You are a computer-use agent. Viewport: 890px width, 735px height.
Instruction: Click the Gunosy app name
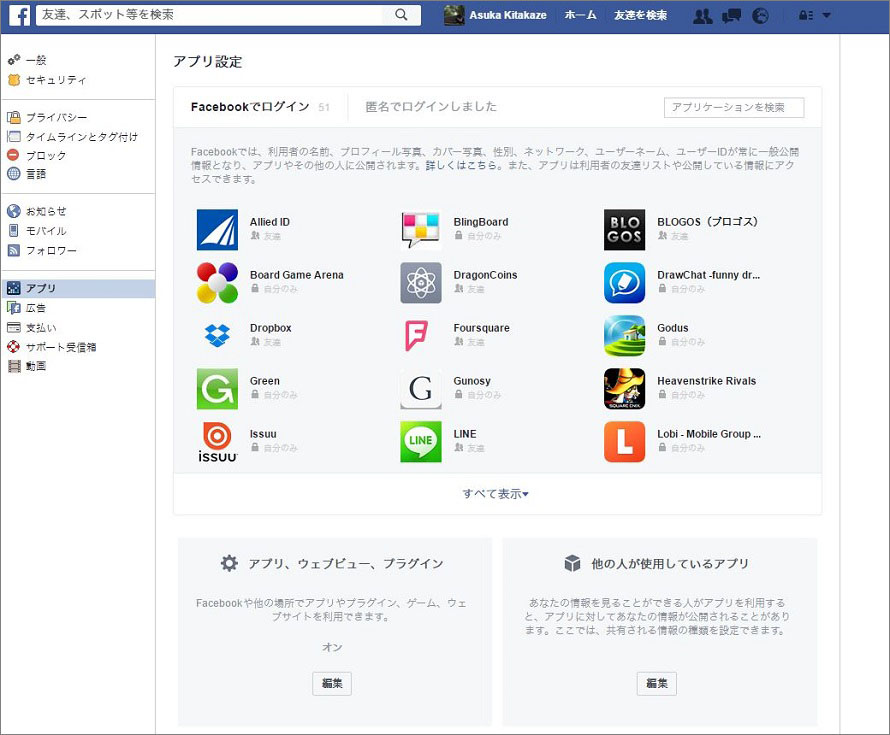(472, 381)
